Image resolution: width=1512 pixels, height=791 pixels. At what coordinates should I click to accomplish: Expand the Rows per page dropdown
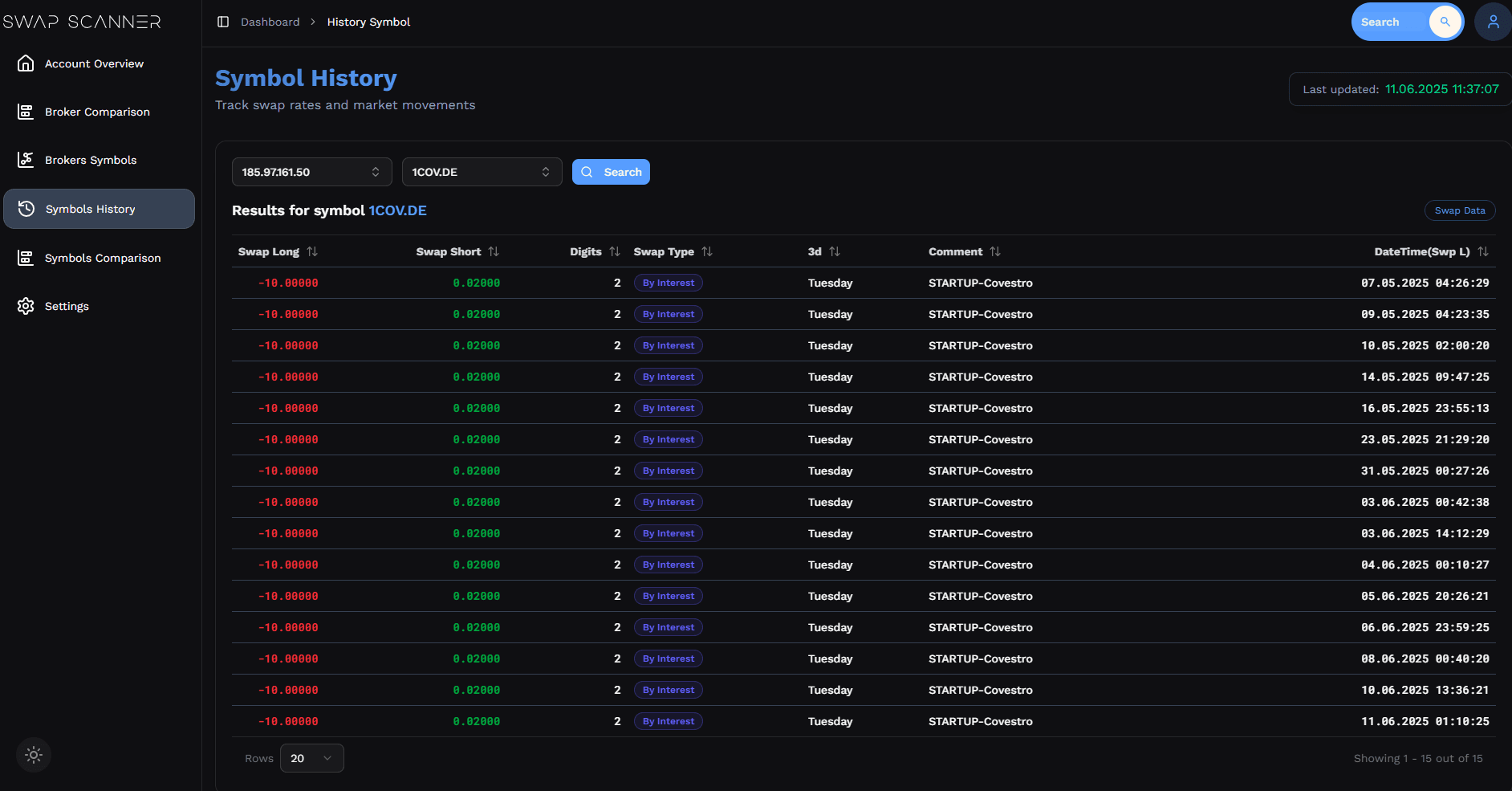(x=311, y=758)
